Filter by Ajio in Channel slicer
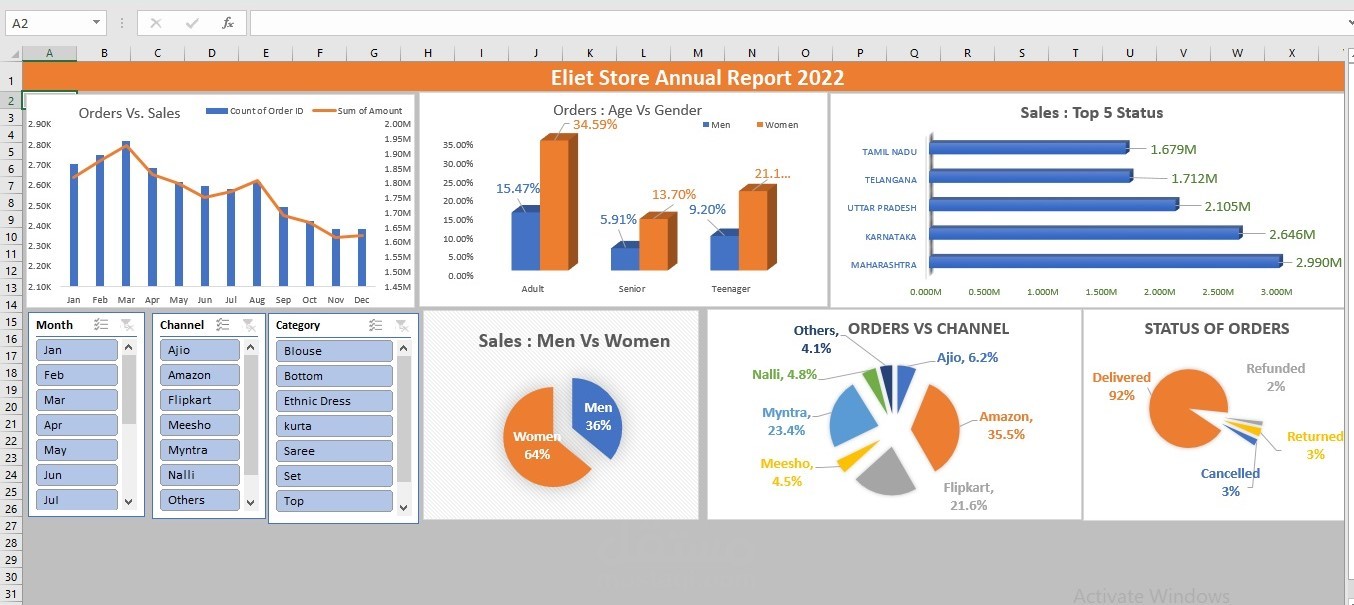This screenshot has width=1354, height=605. coord(199,350)
